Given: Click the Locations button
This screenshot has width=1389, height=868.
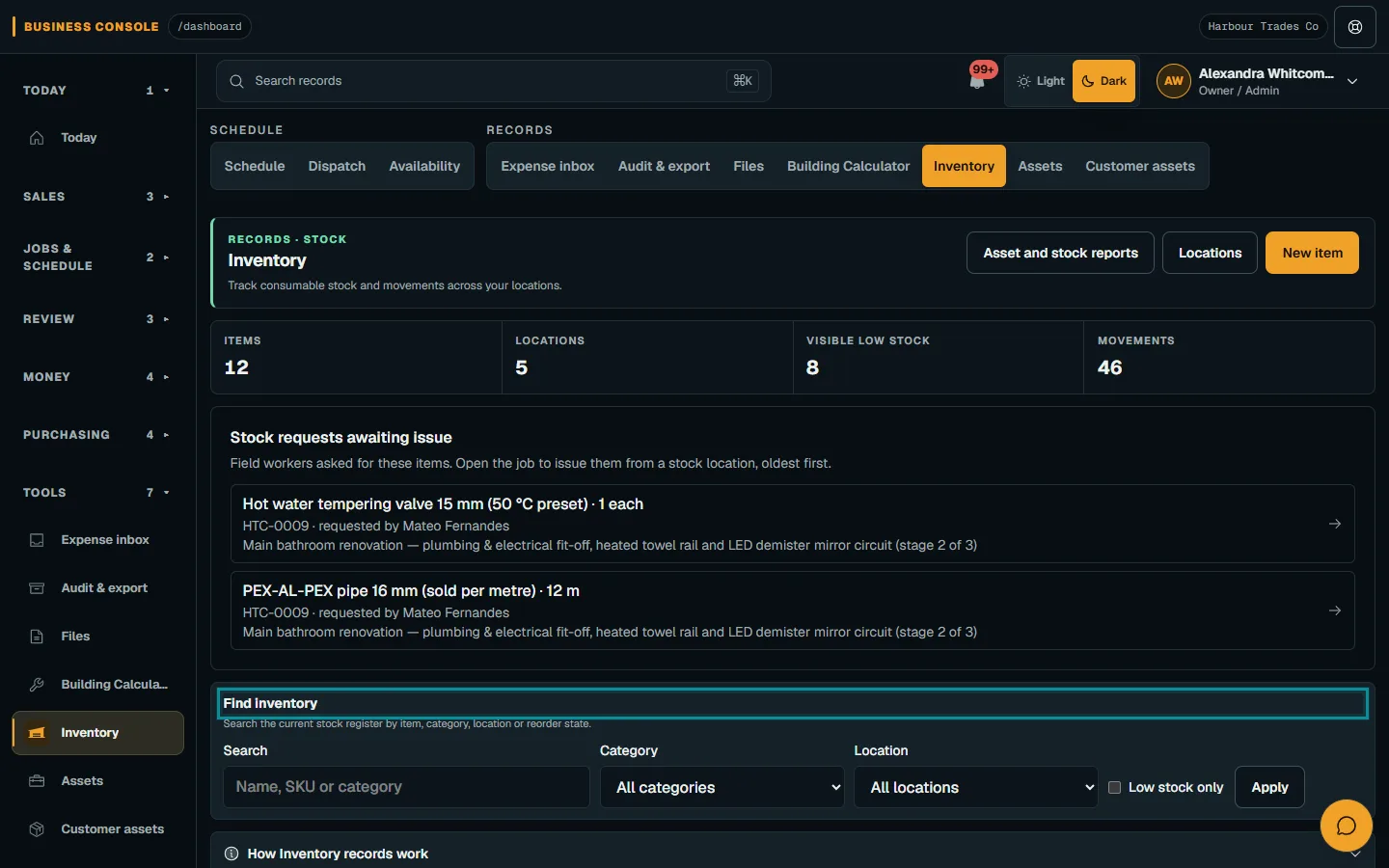Looking at the screenshot, I should [1210, 253].
